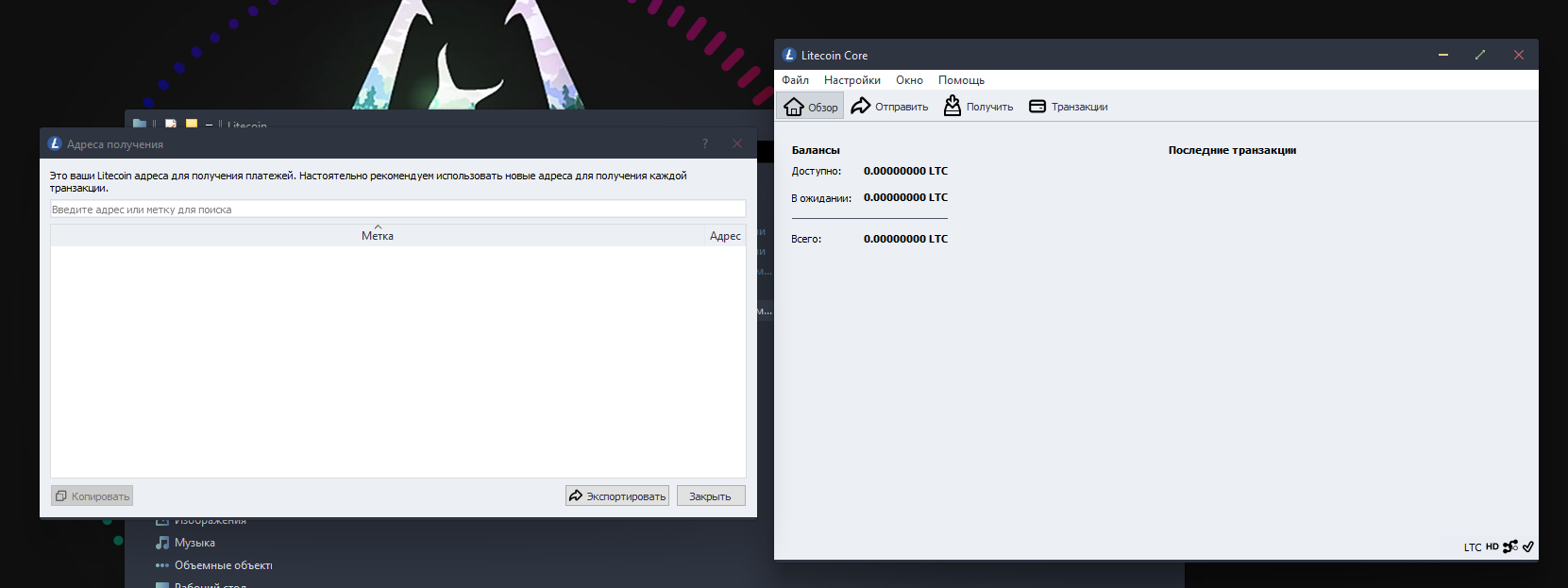1568x588 pixels.
Task: Click the Закрыть button
Action: point(711,496)
